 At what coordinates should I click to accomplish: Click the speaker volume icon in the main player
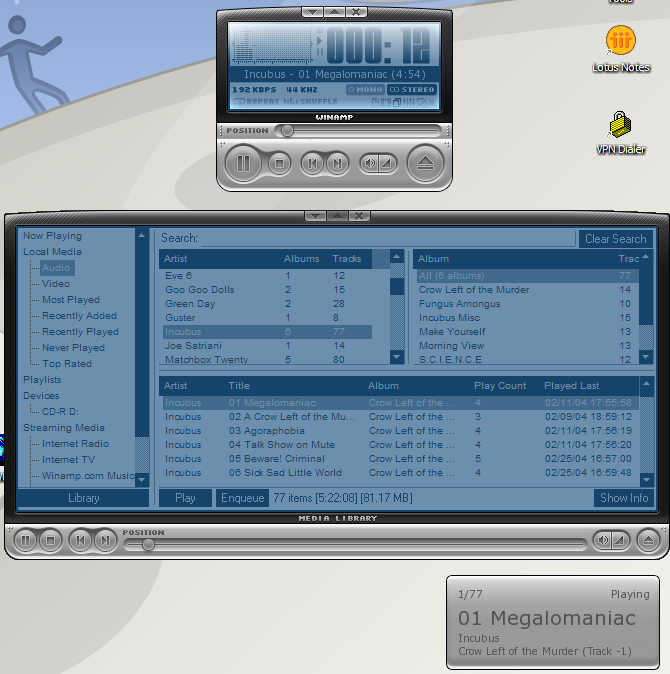(x=370, y=163)
